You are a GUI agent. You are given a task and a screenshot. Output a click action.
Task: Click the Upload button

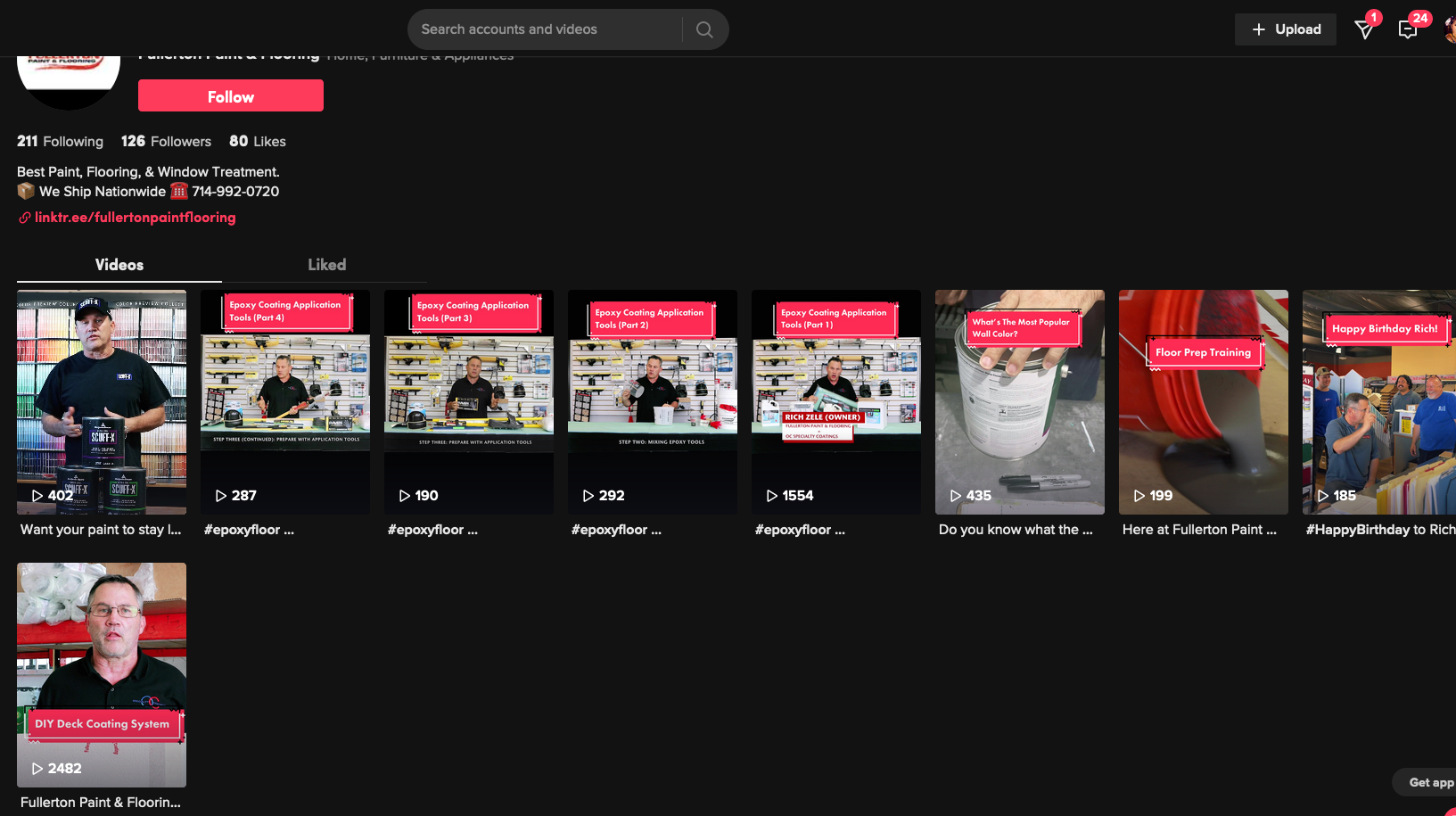pos(1286,29)
